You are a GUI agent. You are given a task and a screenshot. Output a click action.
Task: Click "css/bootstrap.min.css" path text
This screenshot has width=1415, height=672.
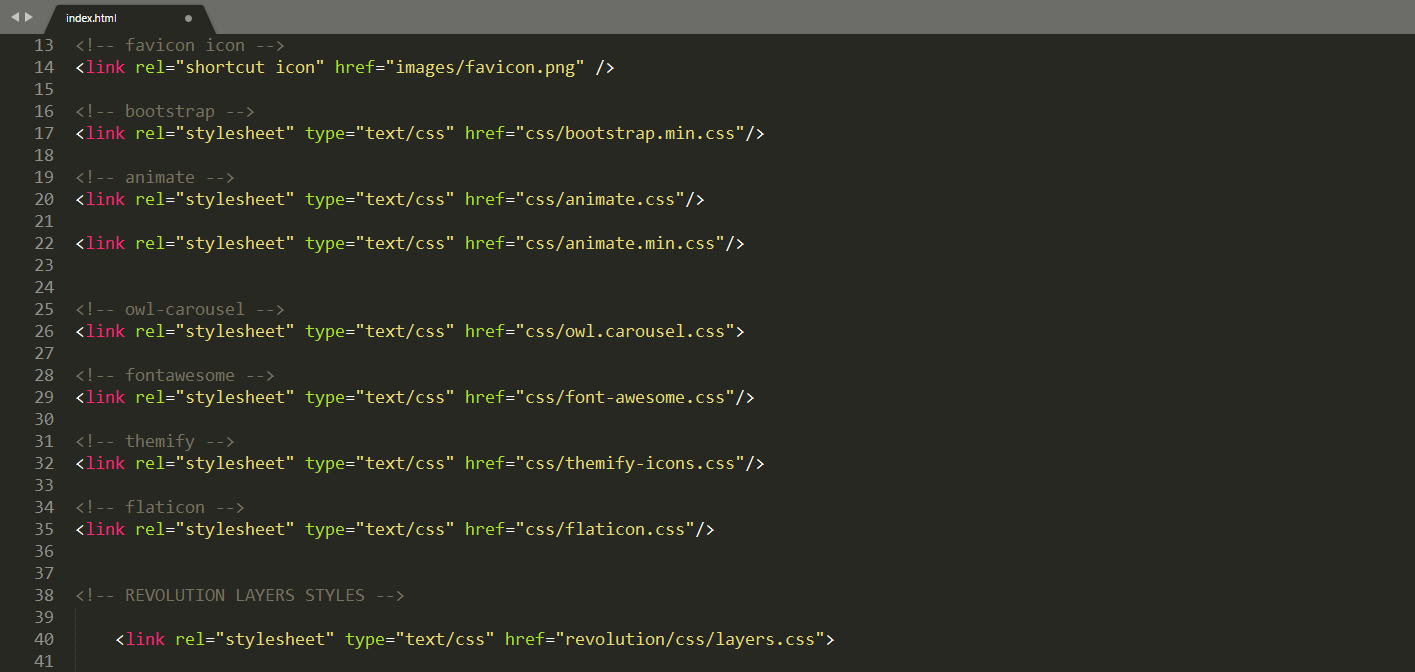coord(630,133)
